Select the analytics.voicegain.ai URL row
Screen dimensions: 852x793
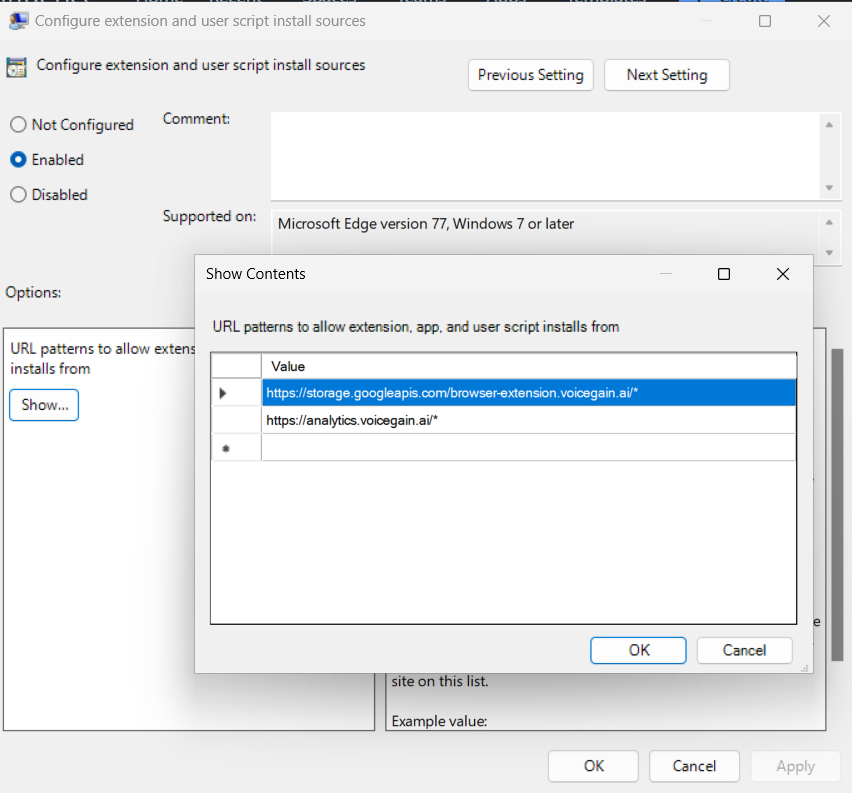pyautogui.click(x=520, y=419)
